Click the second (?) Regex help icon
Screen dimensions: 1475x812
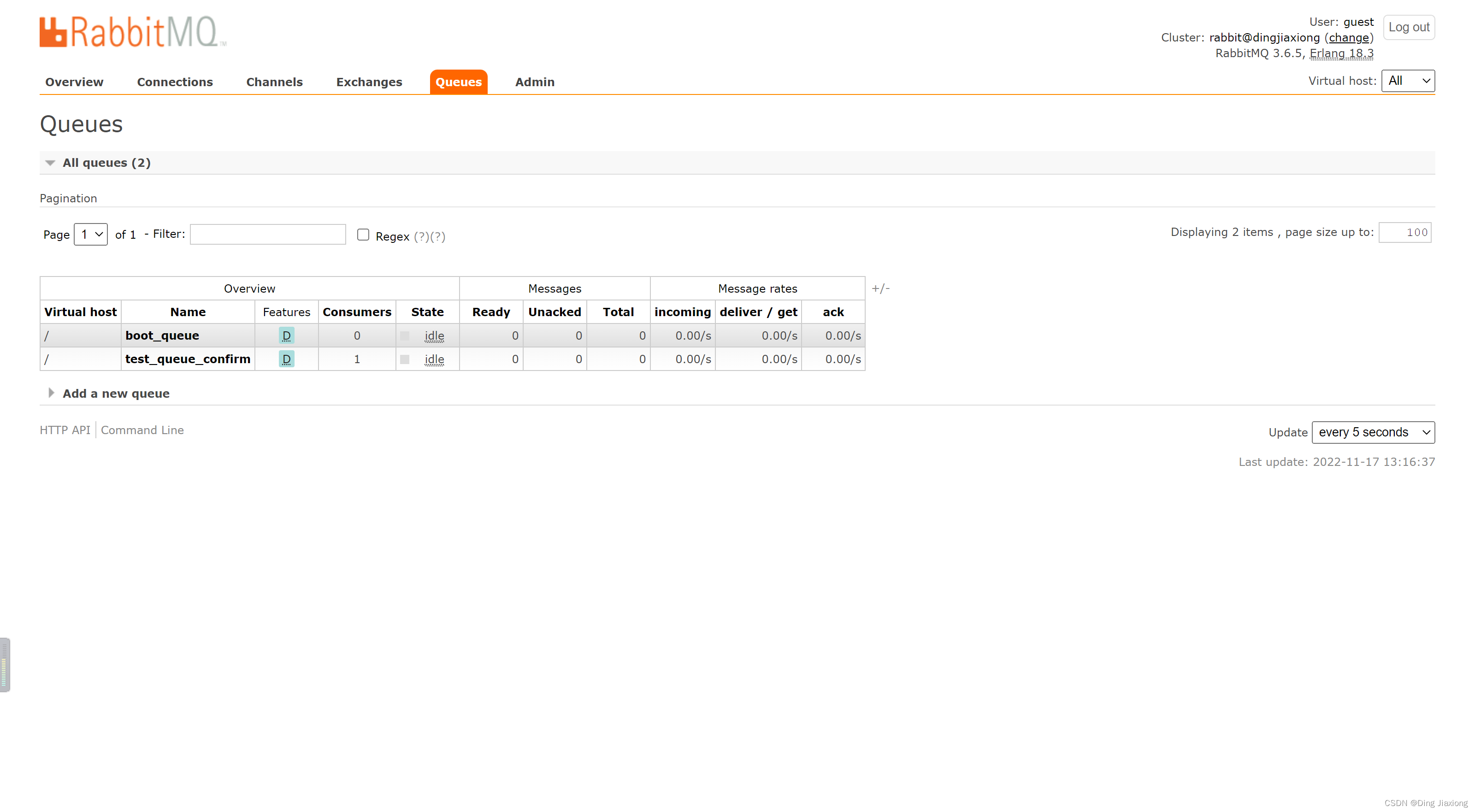tap(437, 236)
